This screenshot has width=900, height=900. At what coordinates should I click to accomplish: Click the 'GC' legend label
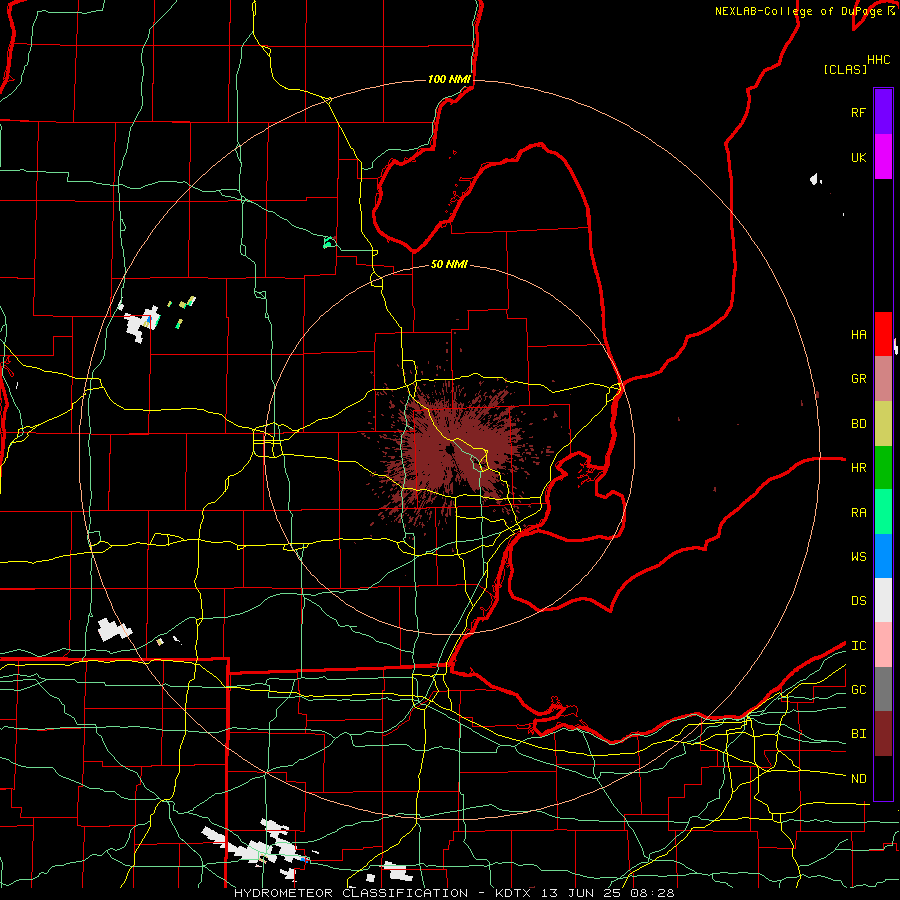tap(858, 690)
